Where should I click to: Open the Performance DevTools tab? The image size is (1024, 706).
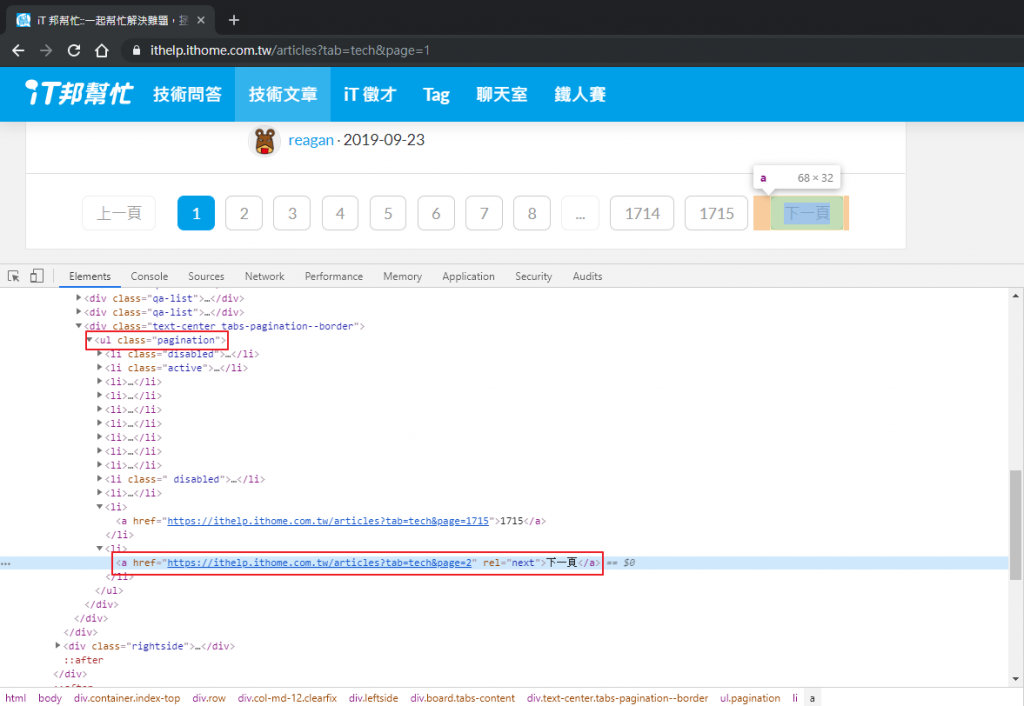(x=334, y=276)
